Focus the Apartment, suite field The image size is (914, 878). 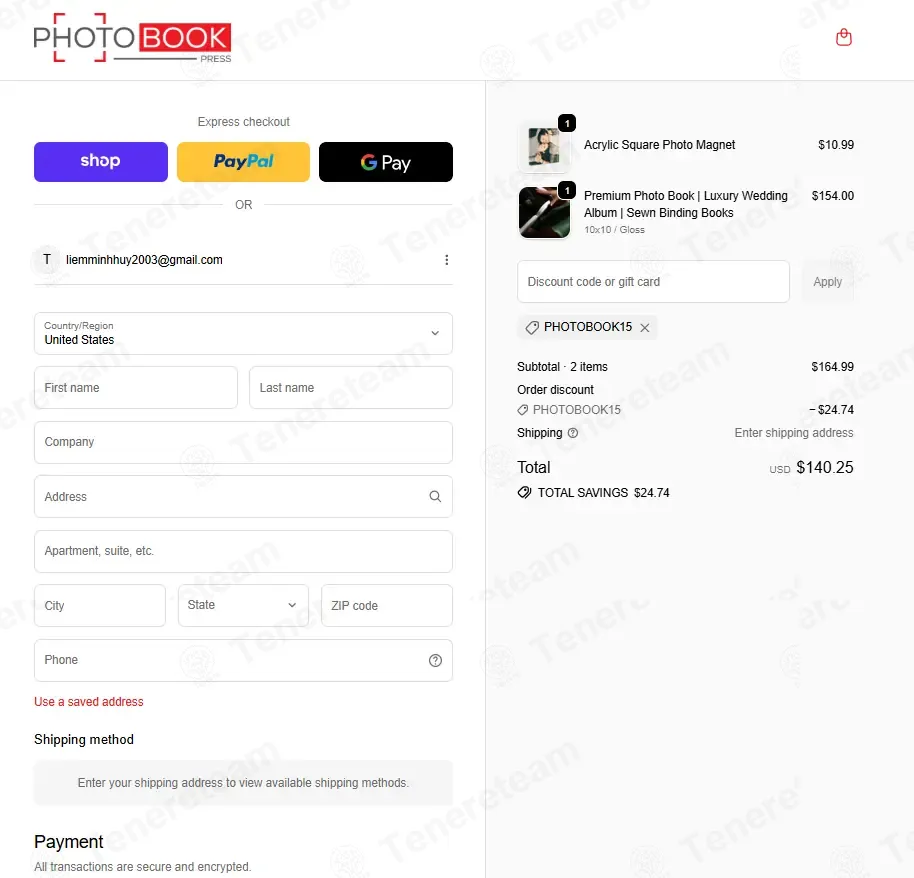click(243, 552)
